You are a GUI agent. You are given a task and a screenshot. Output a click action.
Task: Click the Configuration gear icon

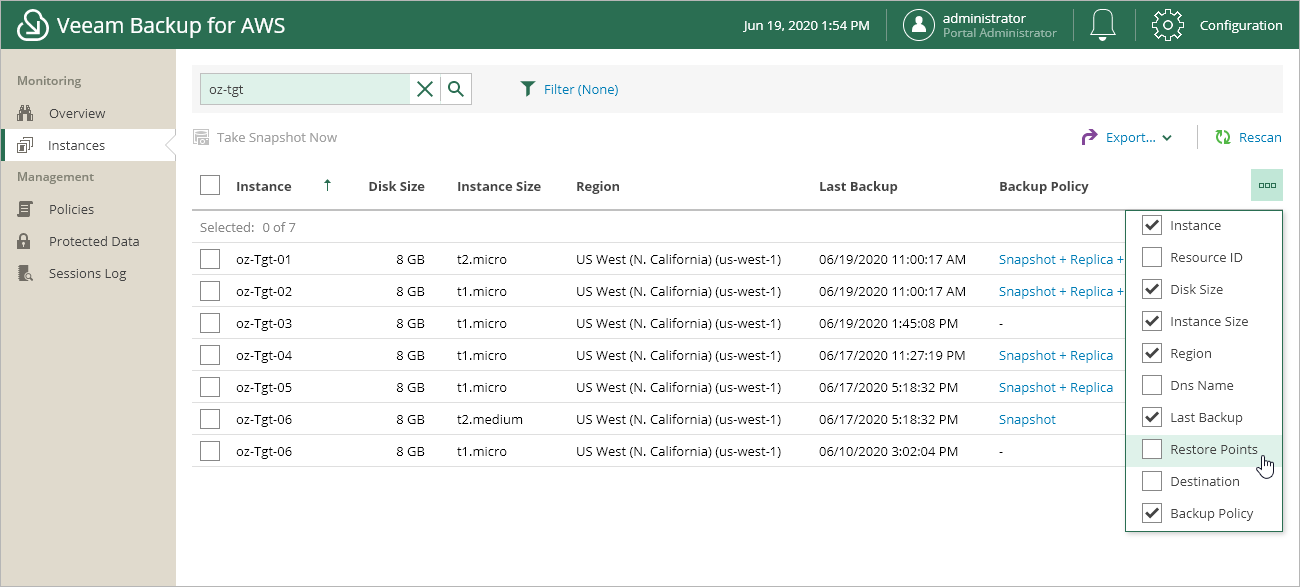tap(1168, 25)
